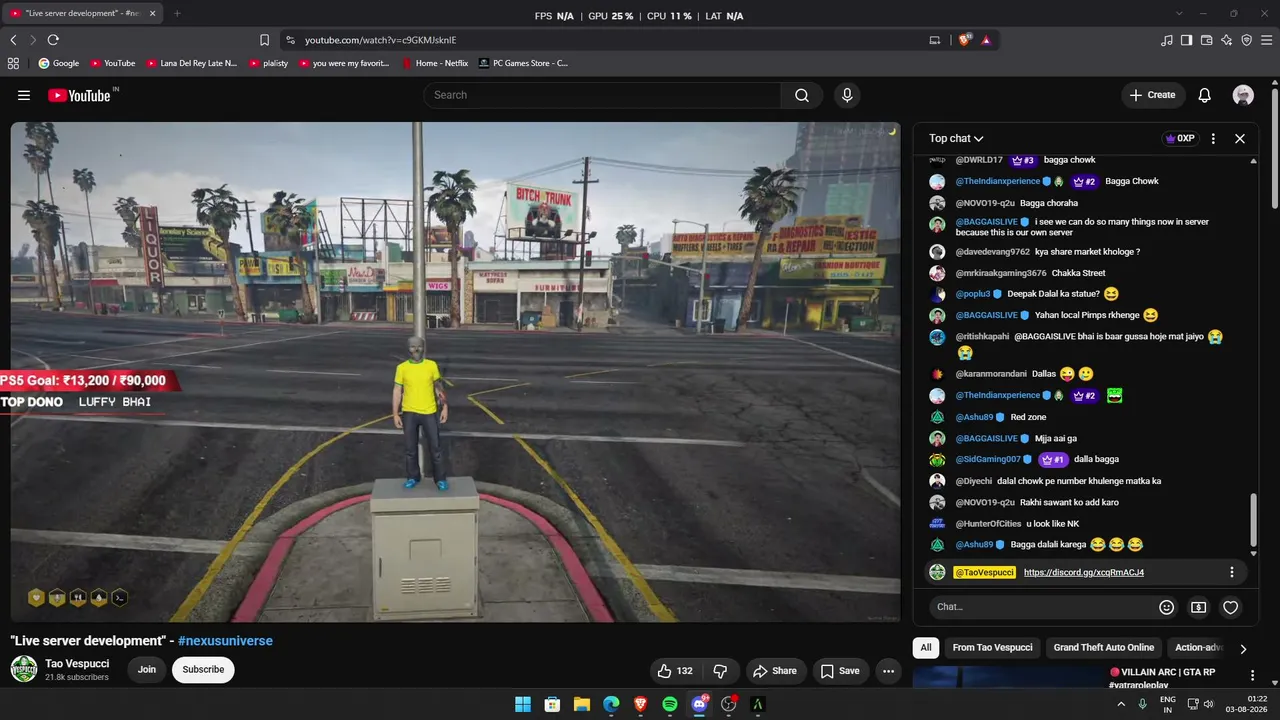Open options for the pinned TaoVespucci message
Viewport: 1280px width, 720px height.
point(1232,572)
